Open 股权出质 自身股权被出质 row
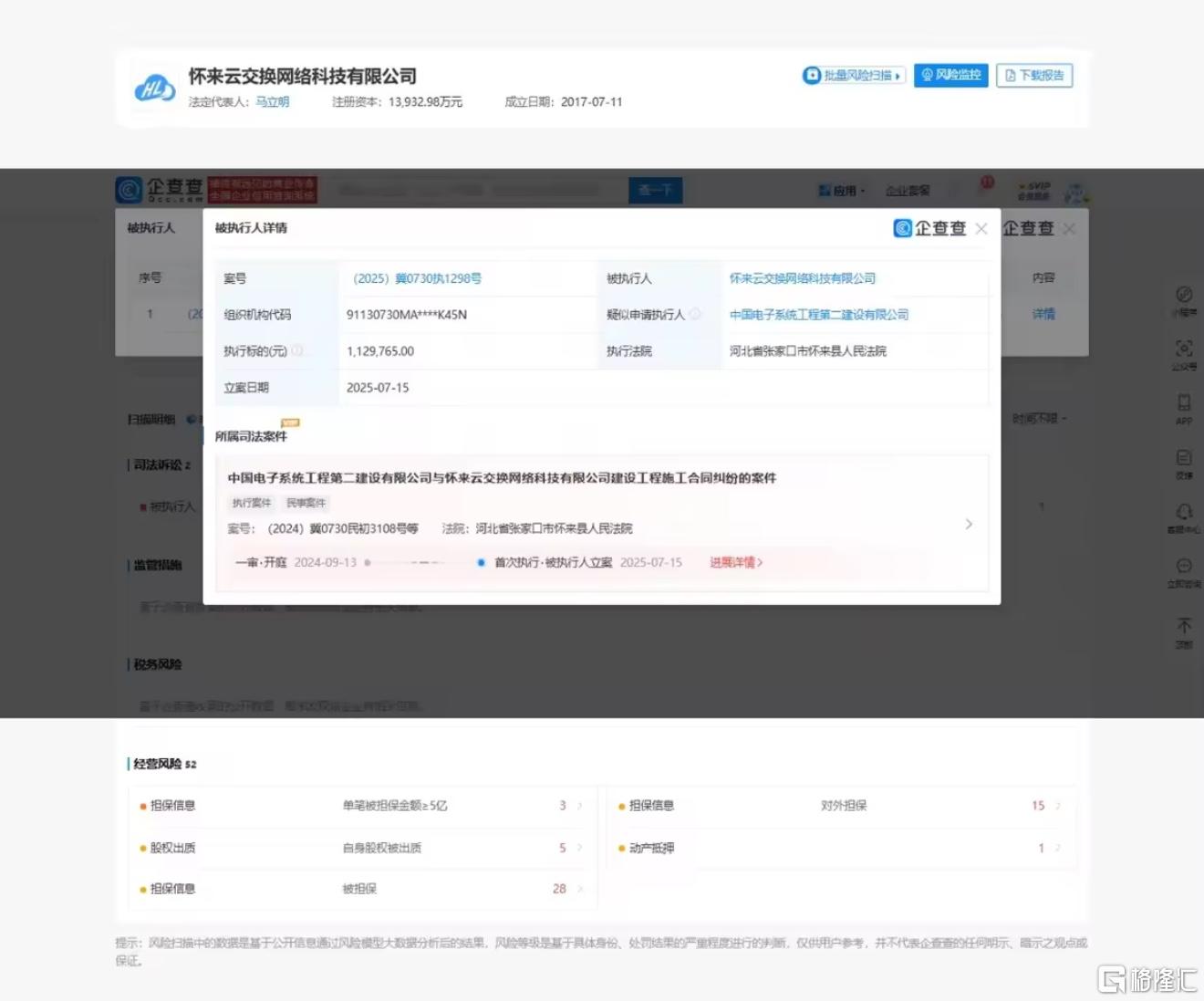Image resolution: width=1204 pixels, height=1001 pixels. [362, 848]
